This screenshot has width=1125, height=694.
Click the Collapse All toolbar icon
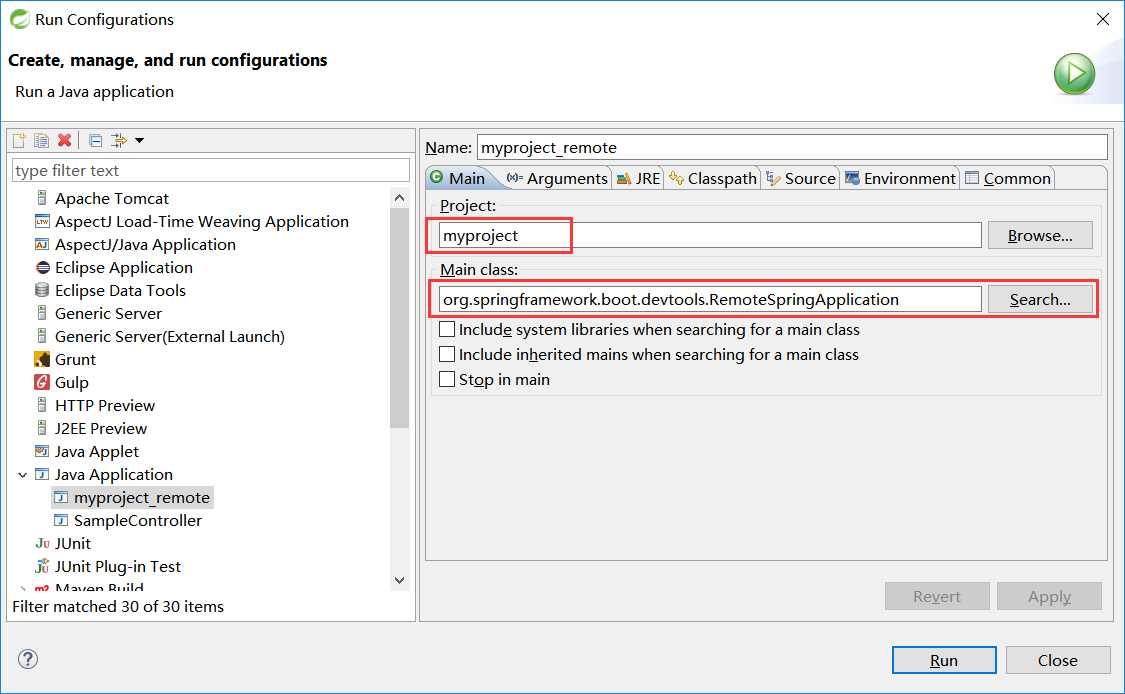[95, 141]
